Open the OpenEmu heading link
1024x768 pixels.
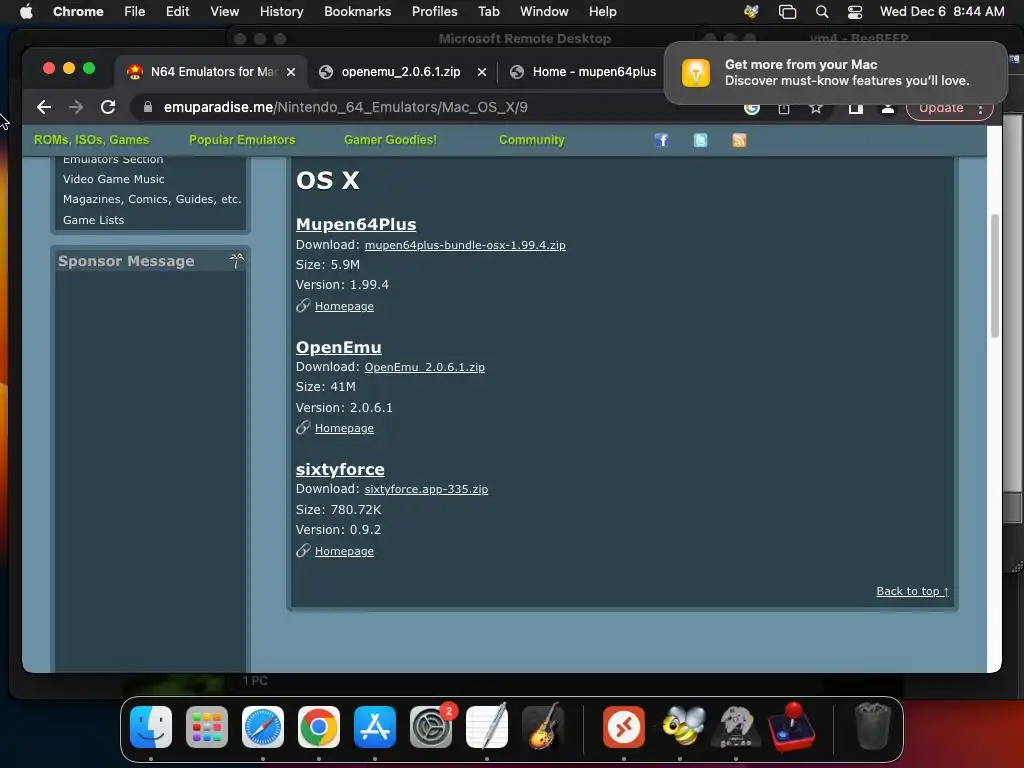[338, 347]
